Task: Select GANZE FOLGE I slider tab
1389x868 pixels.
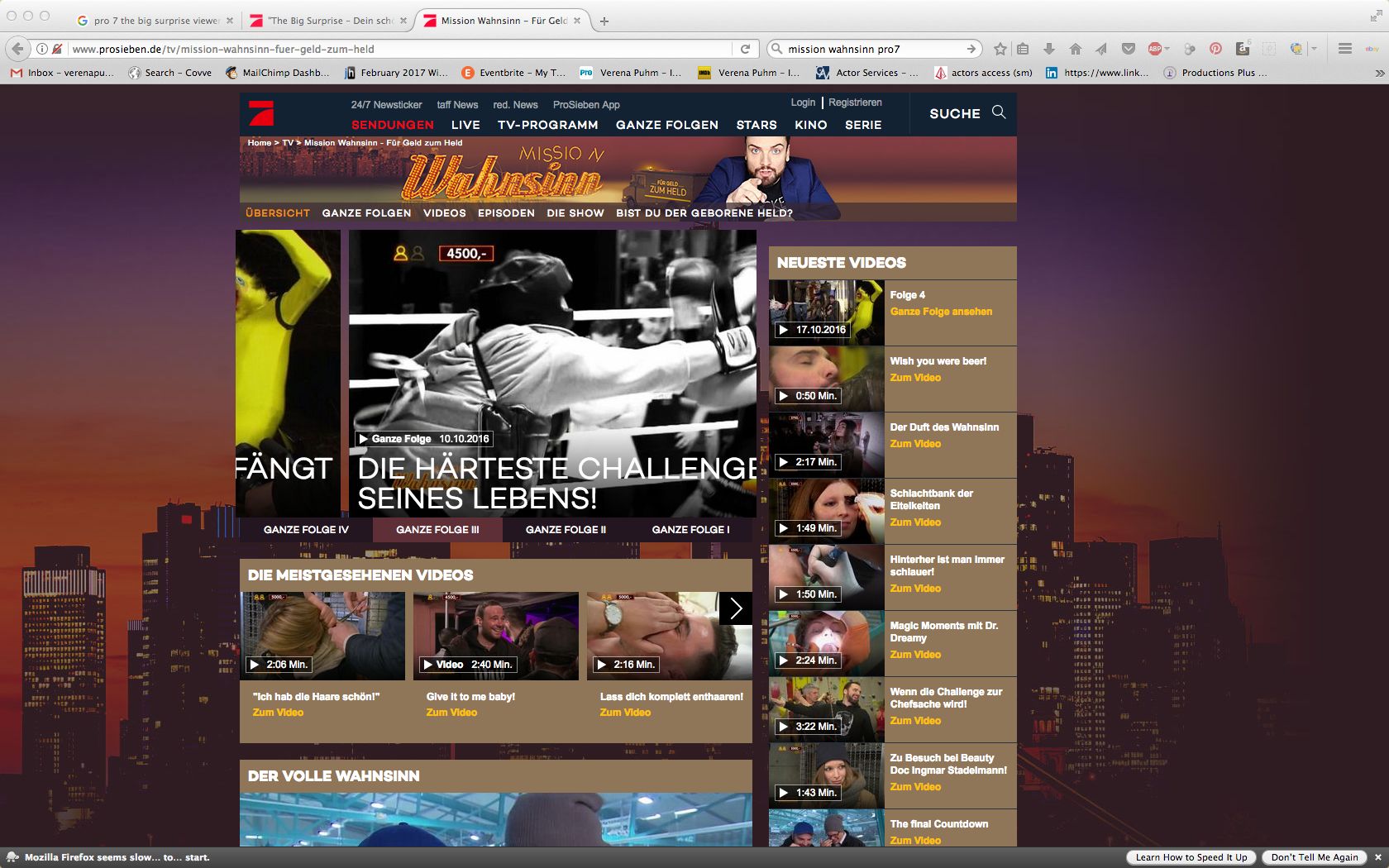Action: tap(690, 530)
